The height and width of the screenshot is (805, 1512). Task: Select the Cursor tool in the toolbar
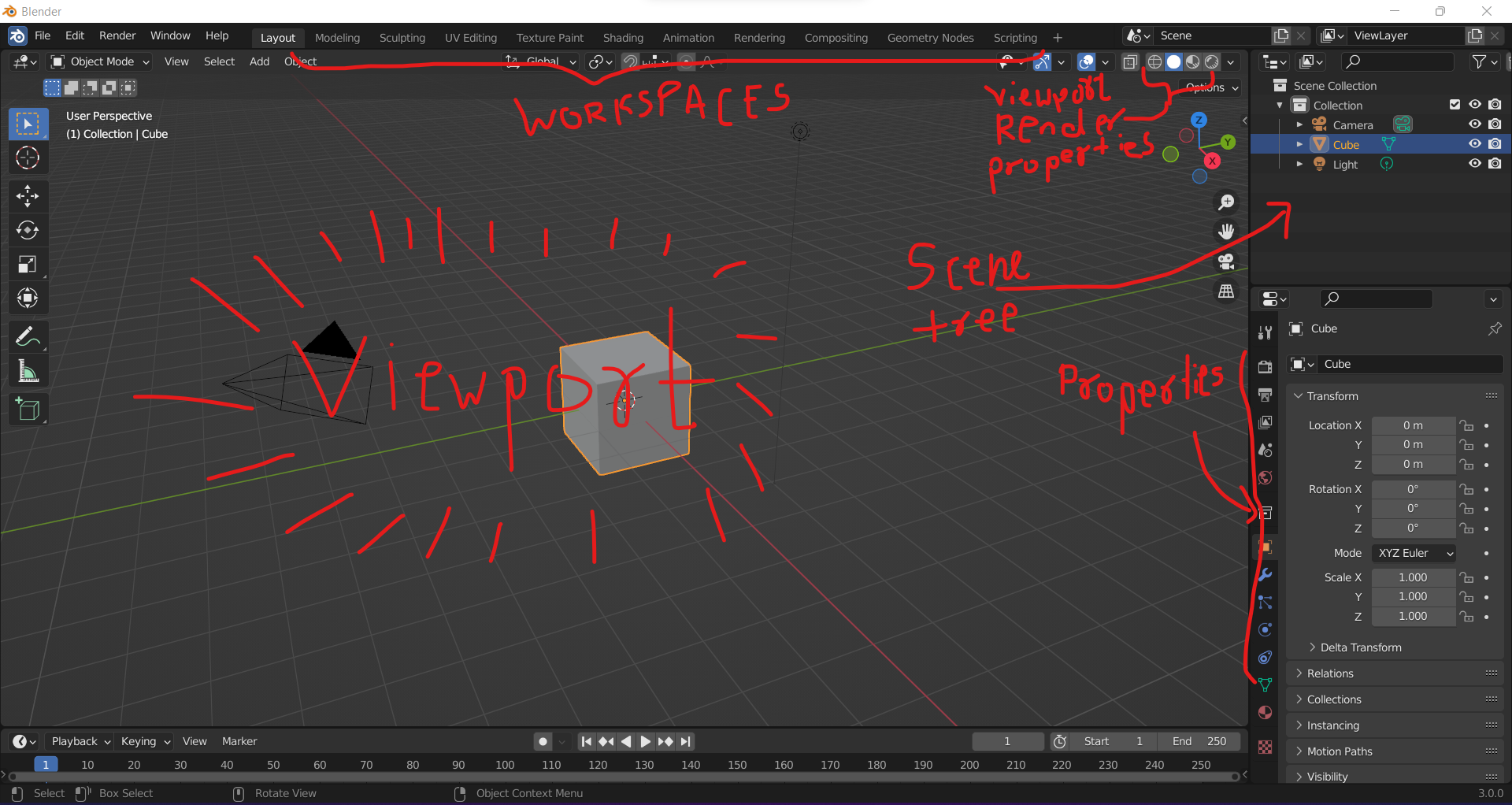(x=28, y=158)
